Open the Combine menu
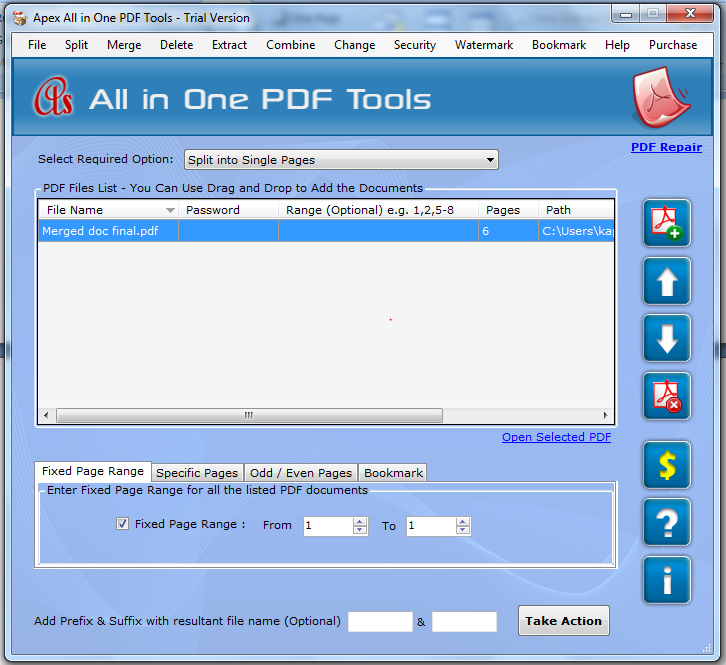 [290, 45]
